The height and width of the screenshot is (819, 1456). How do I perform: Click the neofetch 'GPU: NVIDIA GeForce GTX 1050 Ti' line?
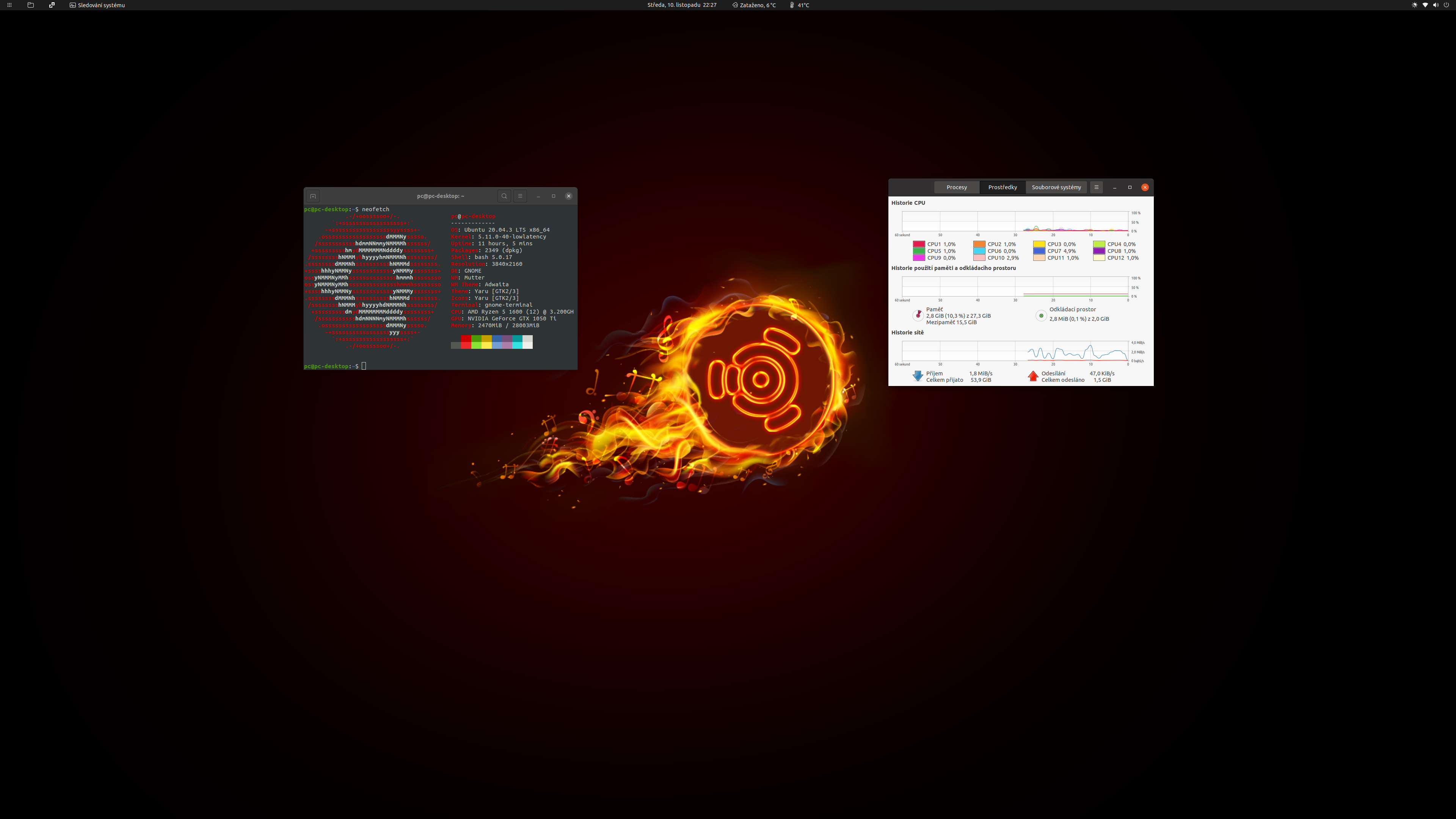coord(503,319)
